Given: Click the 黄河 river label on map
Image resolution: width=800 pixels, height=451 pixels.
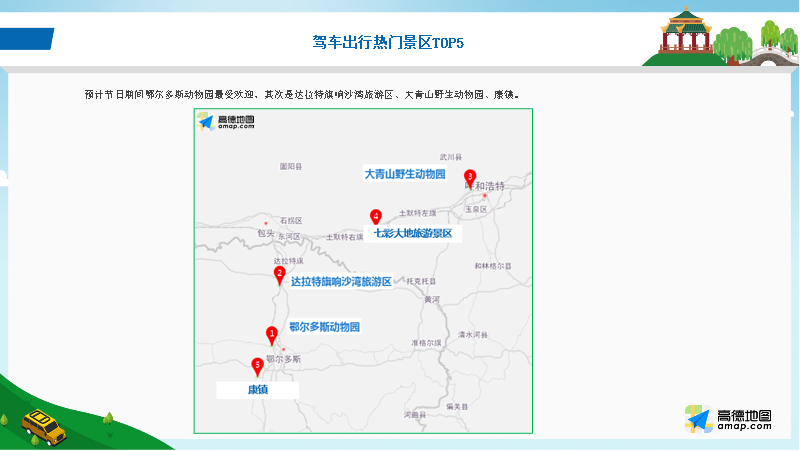Looking at the screenshot, I should point(431,299).
